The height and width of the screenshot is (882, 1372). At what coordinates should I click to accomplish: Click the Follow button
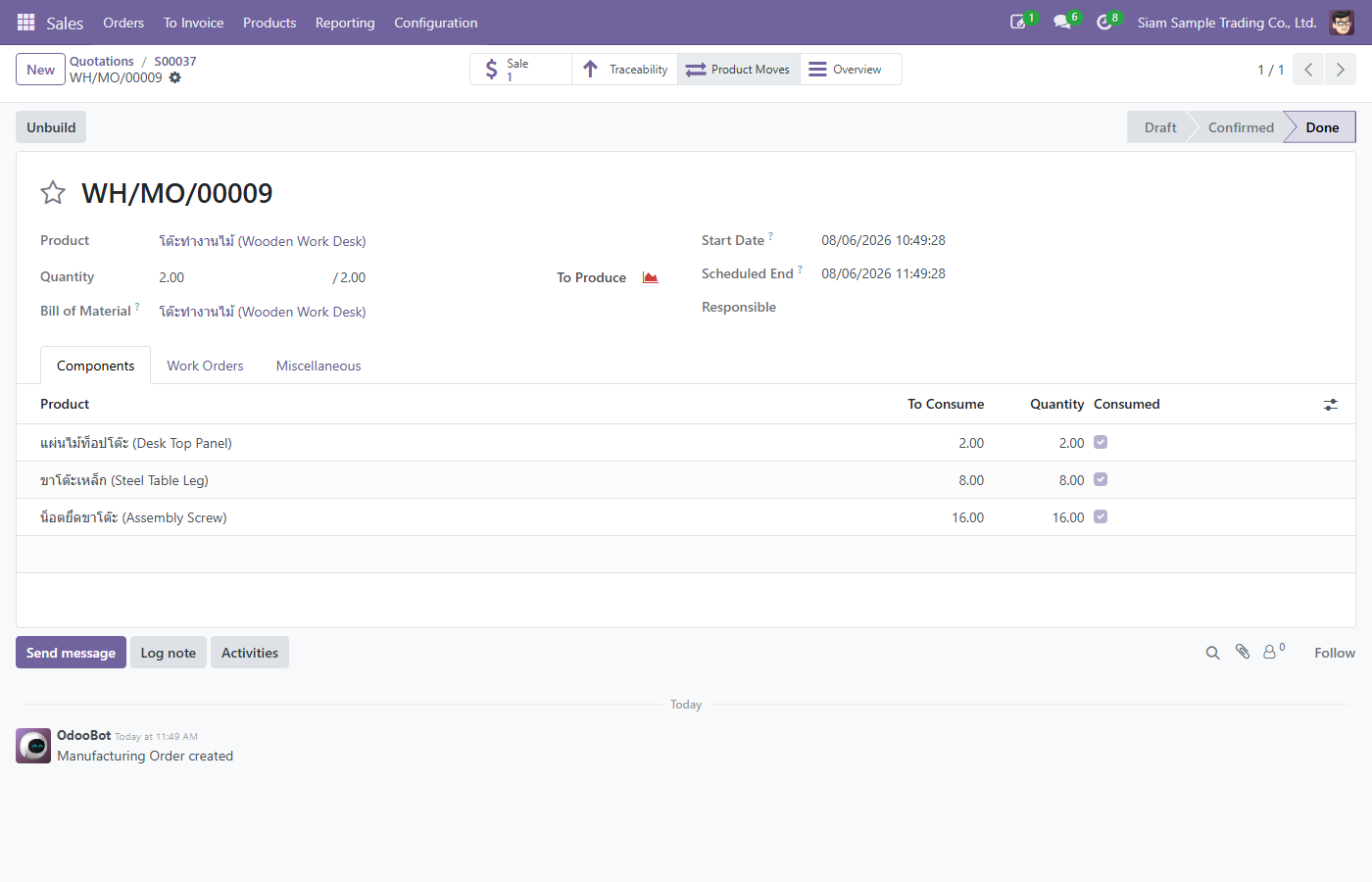click(x=1335, y=653)
